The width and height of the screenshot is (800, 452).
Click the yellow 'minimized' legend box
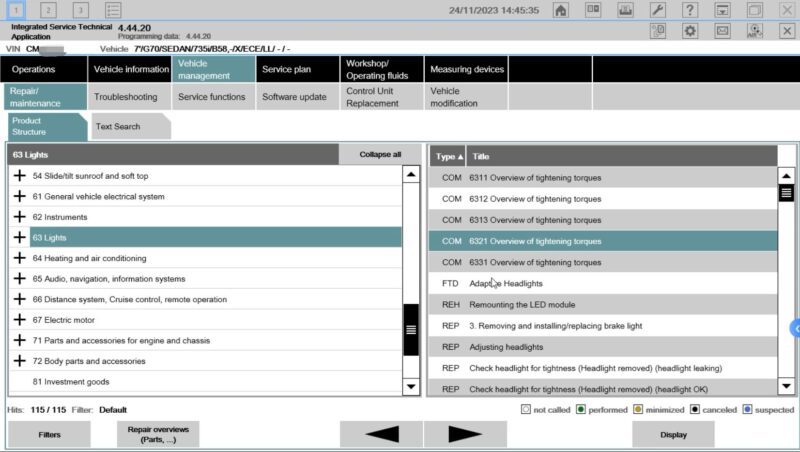(x=638, y=410)
